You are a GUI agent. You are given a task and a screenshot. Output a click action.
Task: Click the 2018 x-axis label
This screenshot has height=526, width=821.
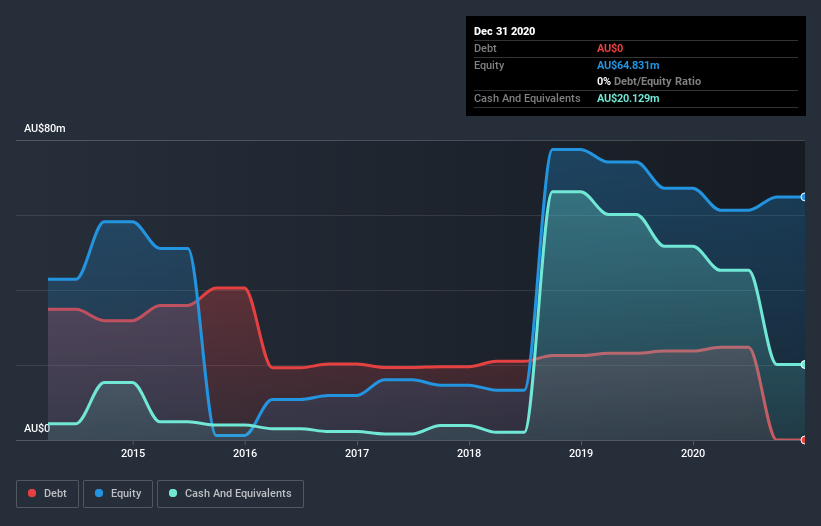[469, 453]
